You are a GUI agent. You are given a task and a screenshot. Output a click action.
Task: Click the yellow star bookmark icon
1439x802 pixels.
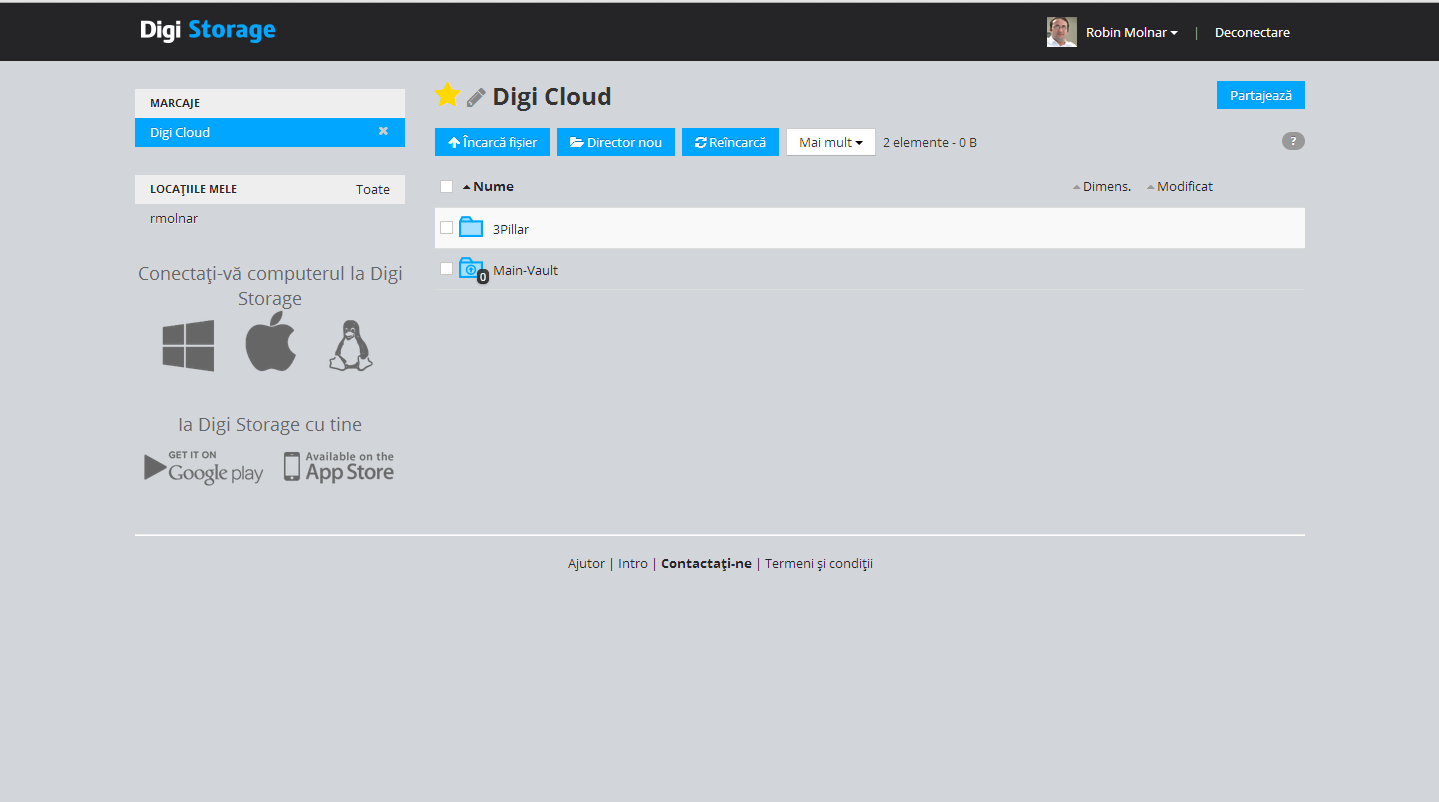click(x=447, y=95)
